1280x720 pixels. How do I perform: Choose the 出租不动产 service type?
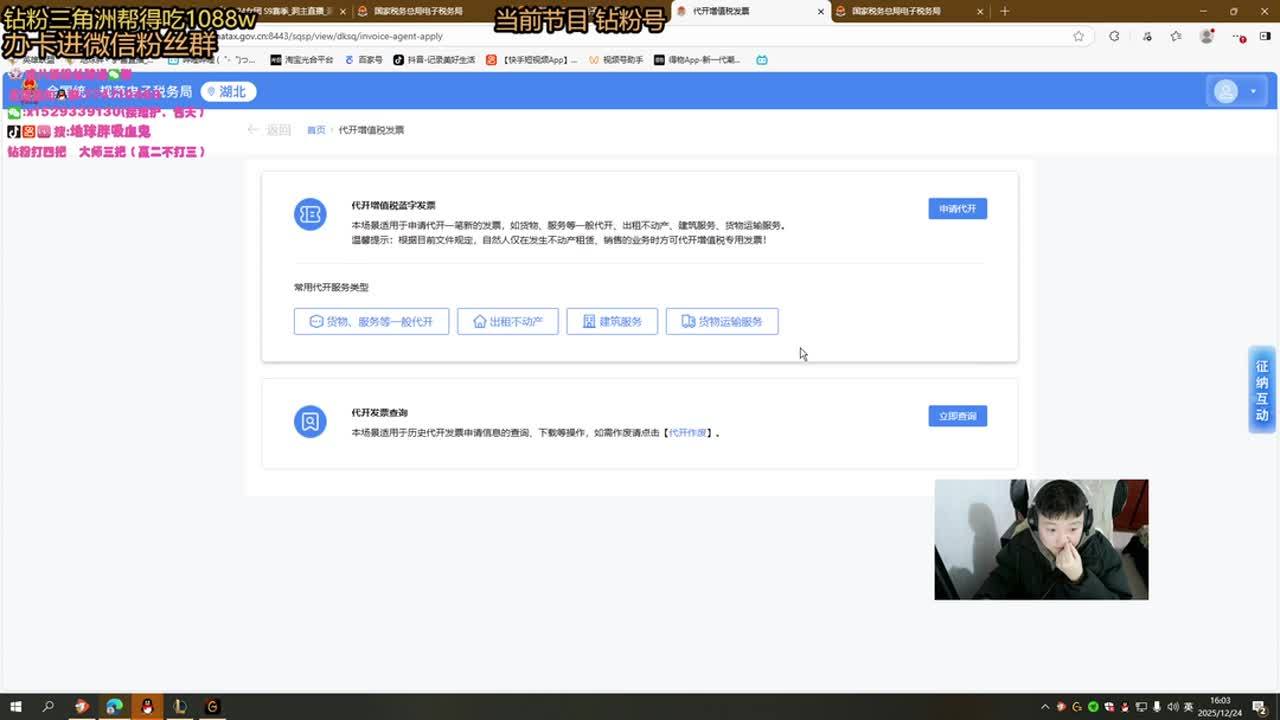point(507,321)
